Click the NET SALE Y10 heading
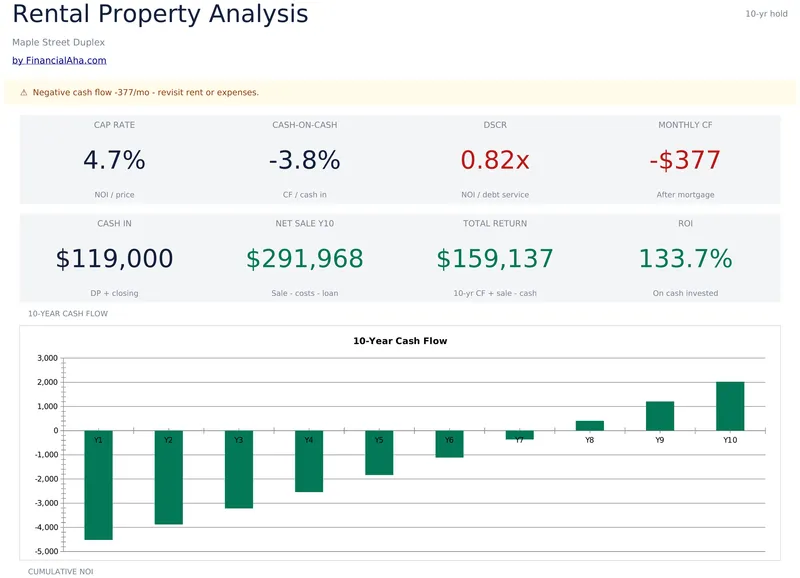The image size is (800, 578). [x=305, y=223]
